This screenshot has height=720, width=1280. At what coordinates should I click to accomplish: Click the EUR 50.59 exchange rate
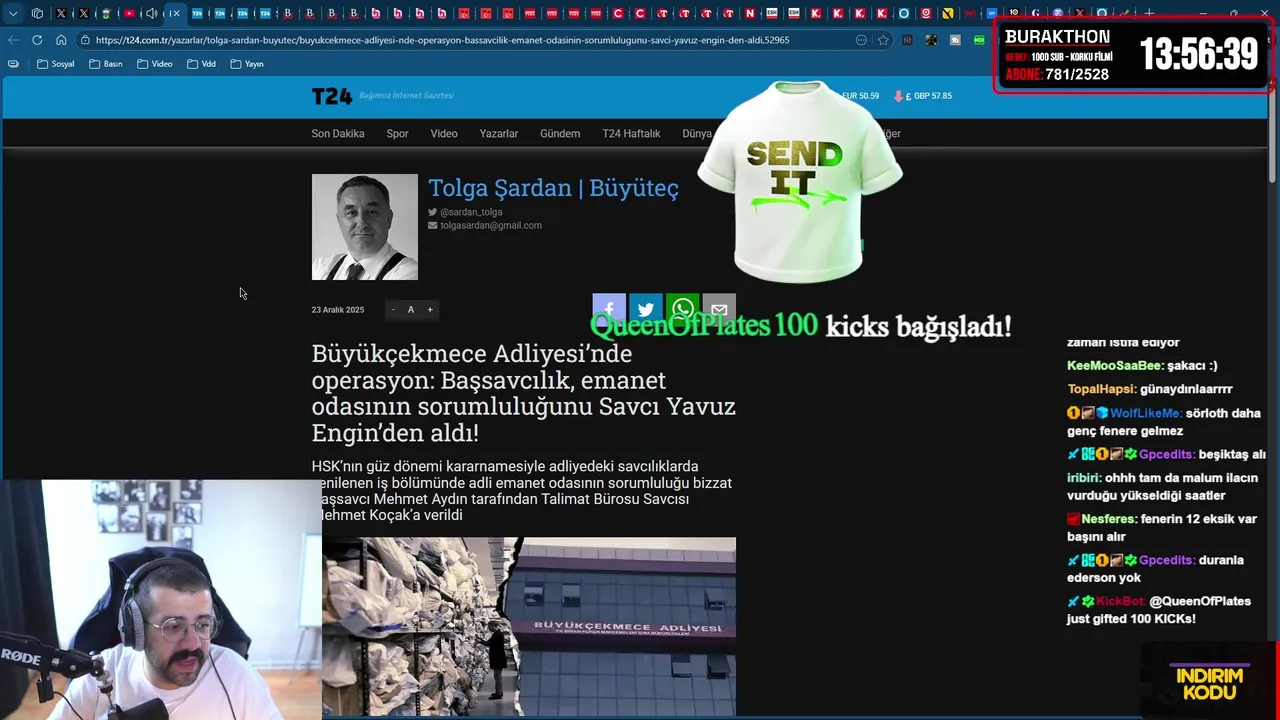860,96
